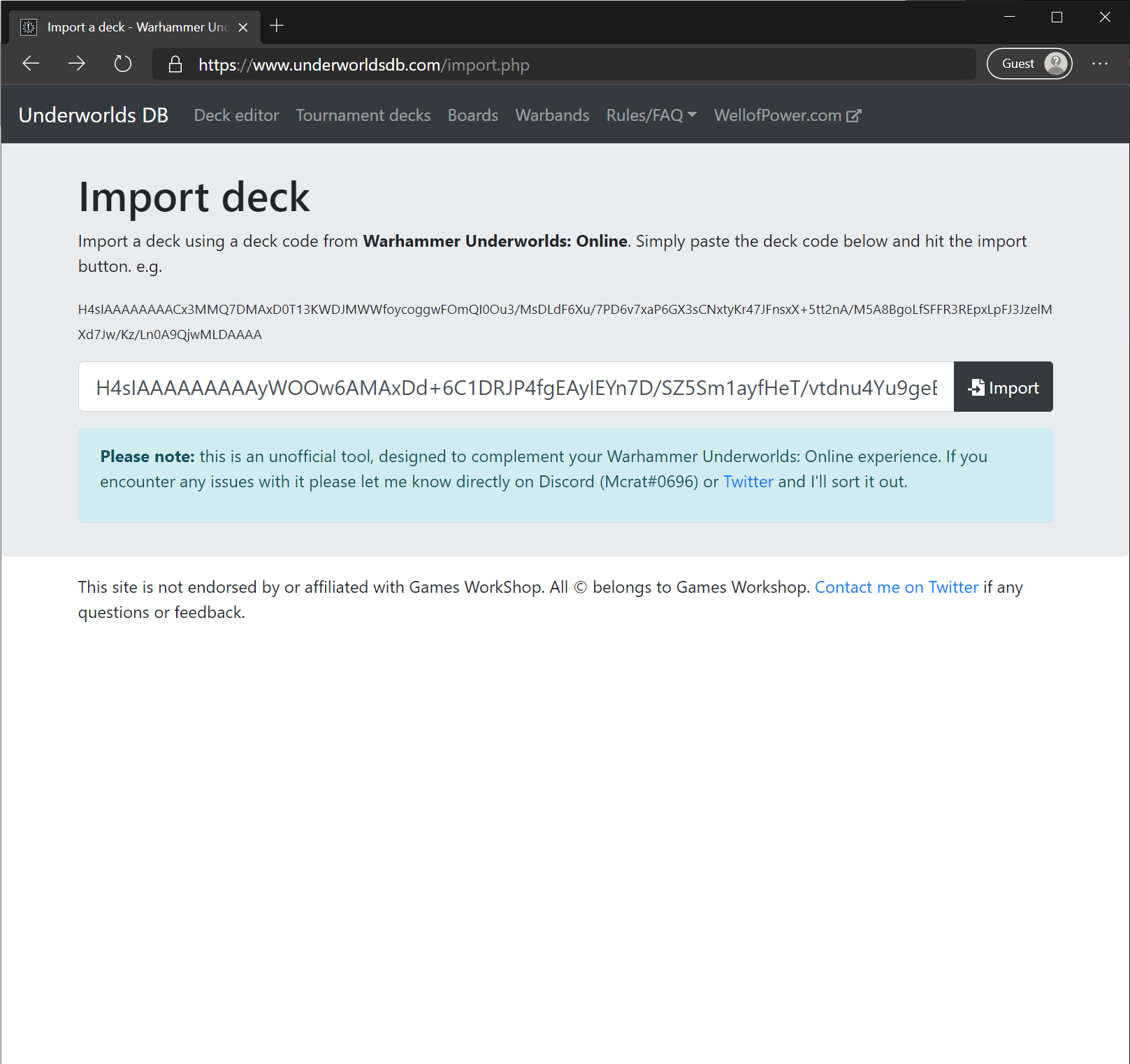Click the browser forward arrow

77,64
